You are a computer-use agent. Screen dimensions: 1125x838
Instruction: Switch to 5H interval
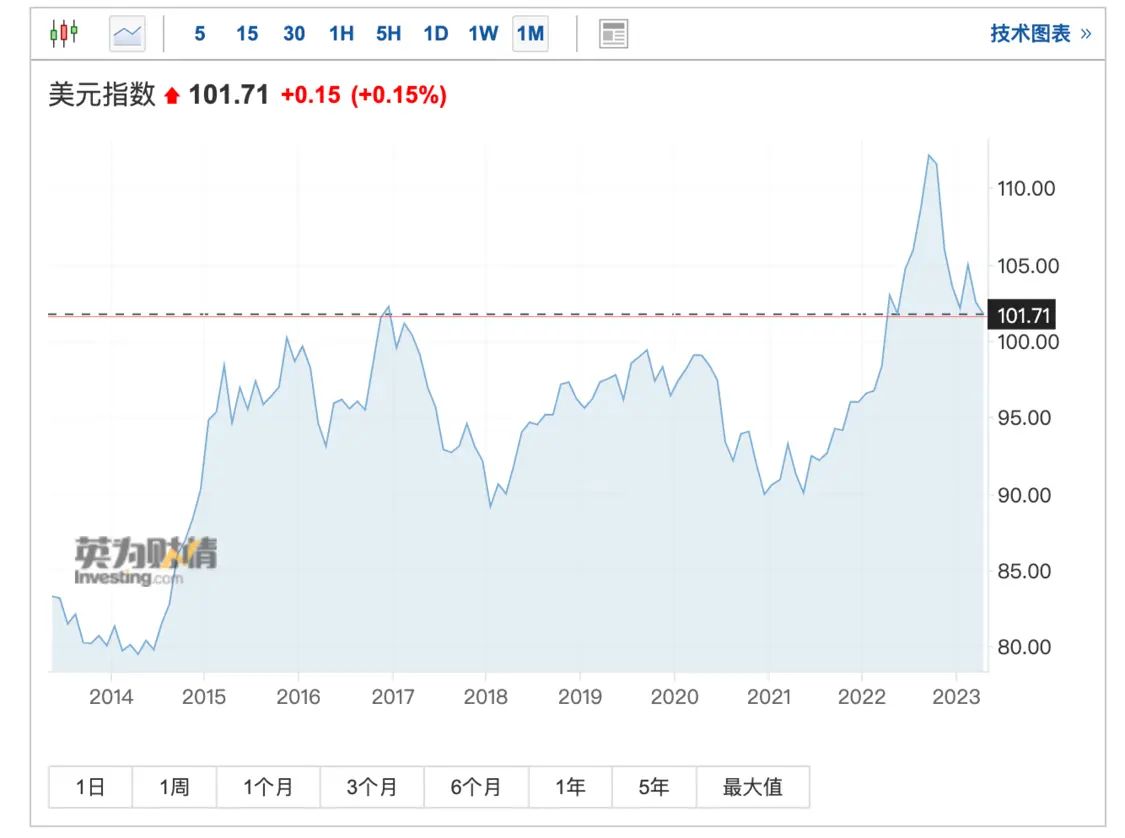(388, 34)
